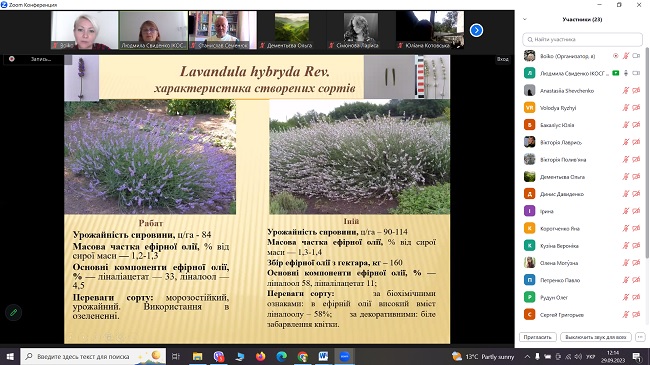Click the recording indicator dot
This screenshot has width=650, height=365.
[12, 59]
